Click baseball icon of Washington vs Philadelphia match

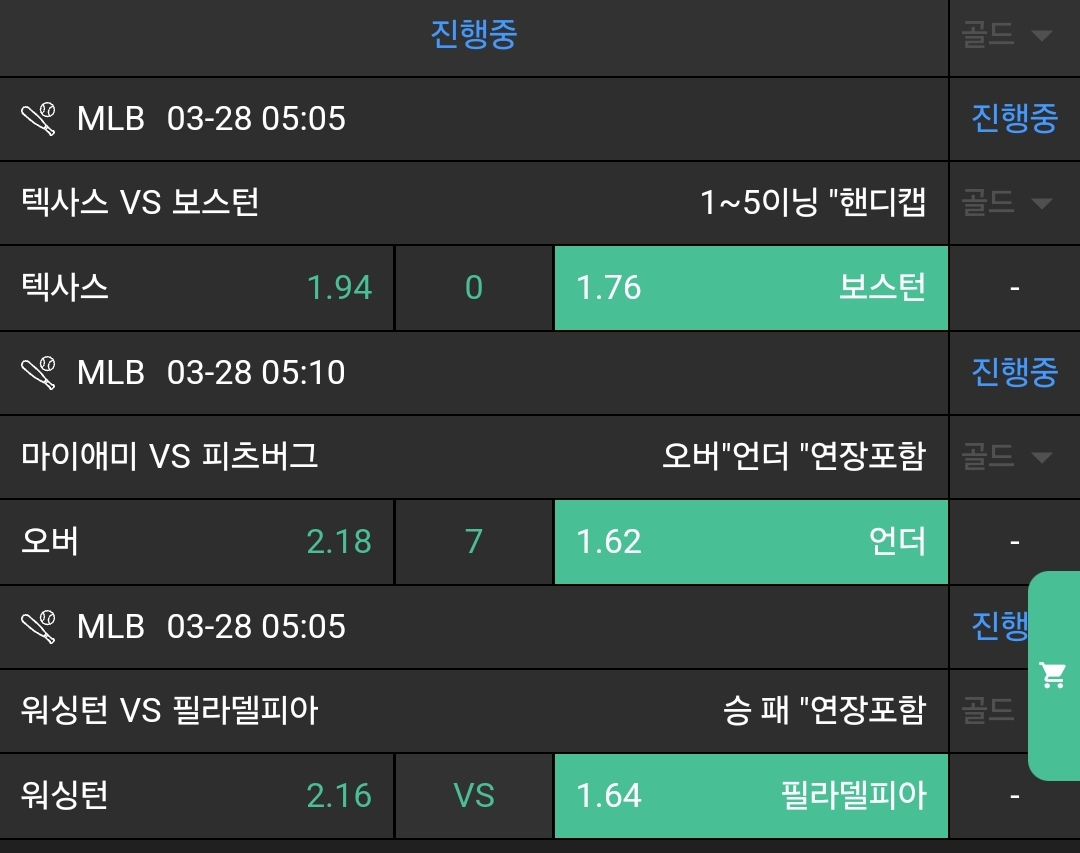(x=39, y=627)
